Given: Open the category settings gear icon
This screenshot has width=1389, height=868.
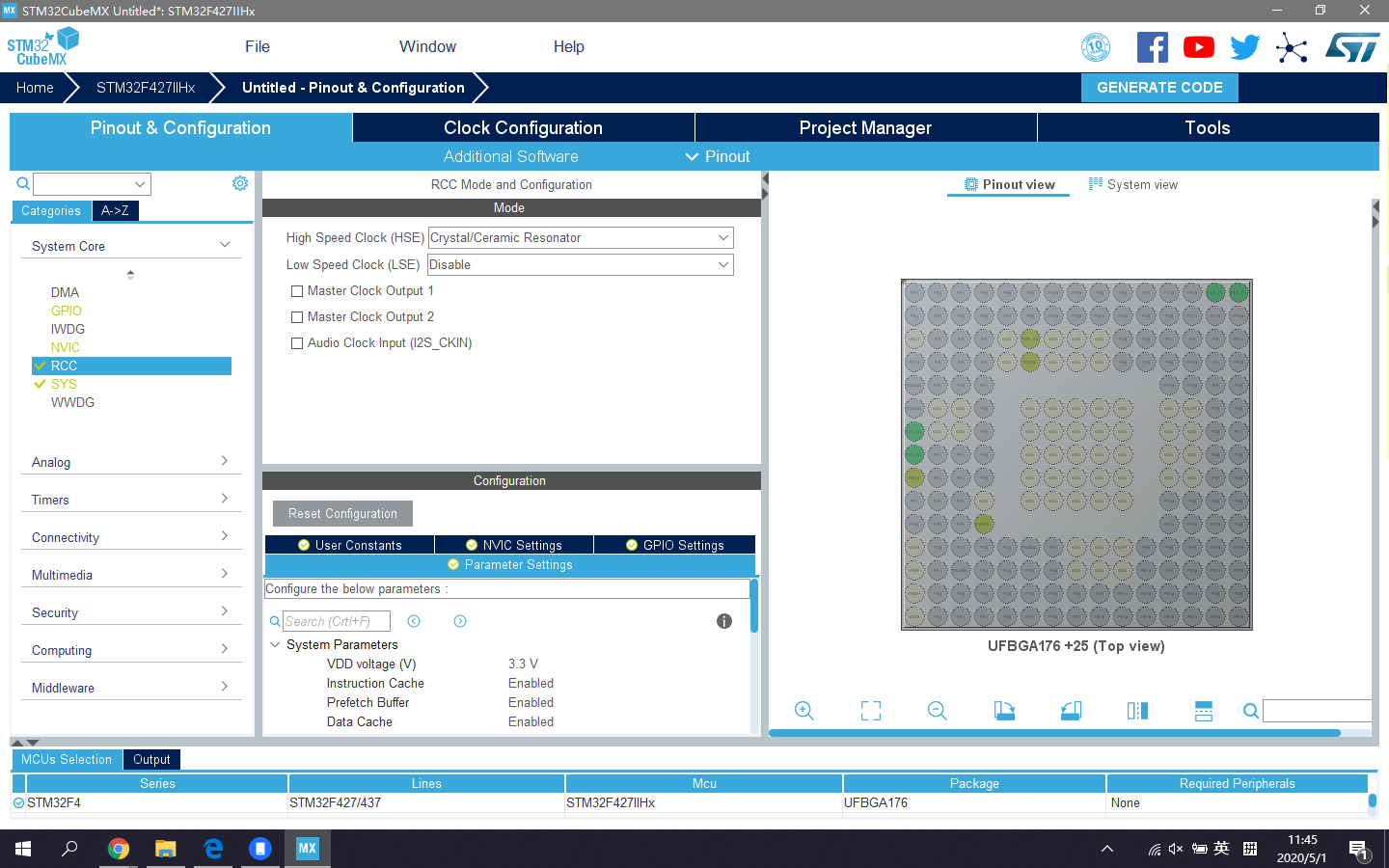Looking at the screenshot, I should (x=240, y=183).
